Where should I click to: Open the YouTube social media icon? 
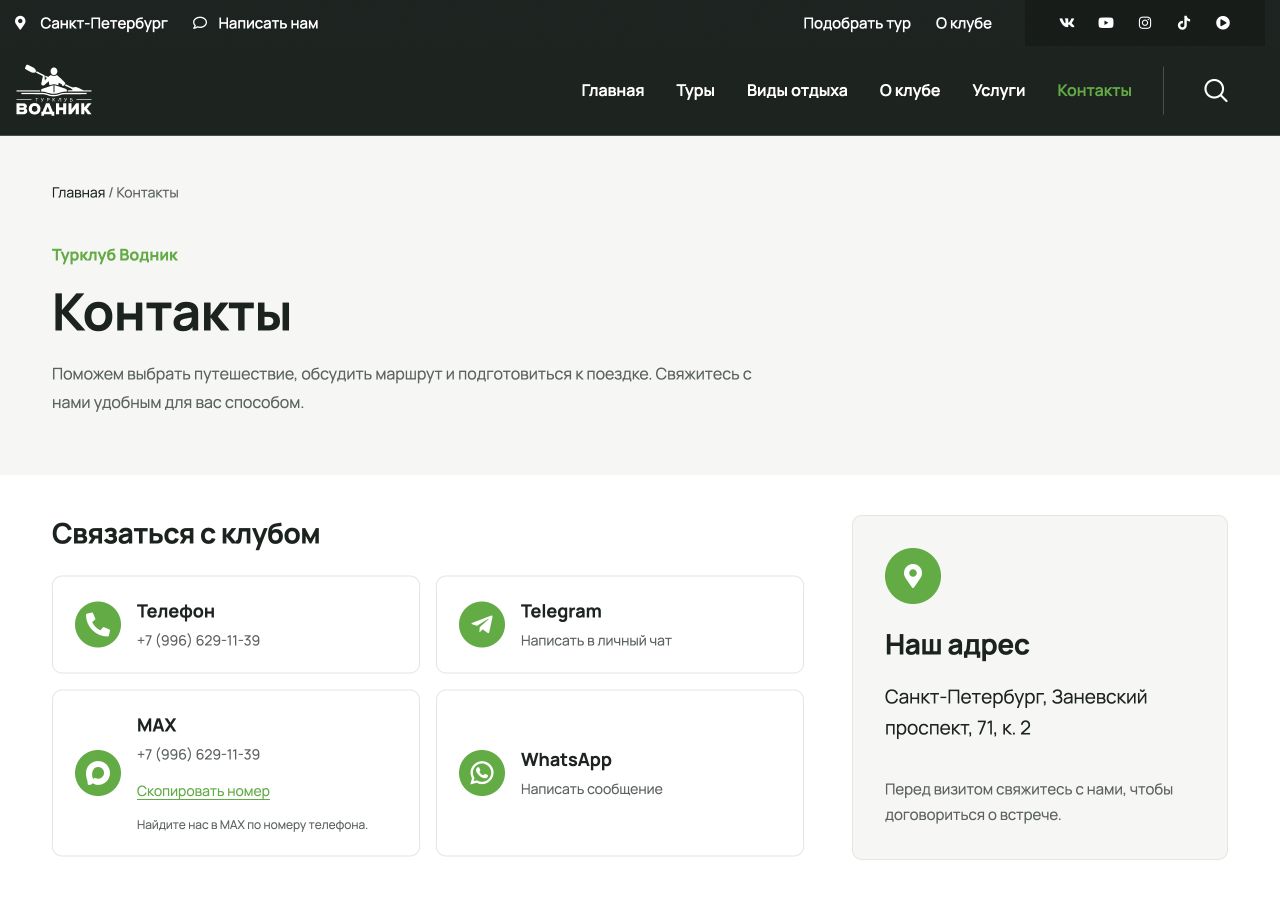1106,23
